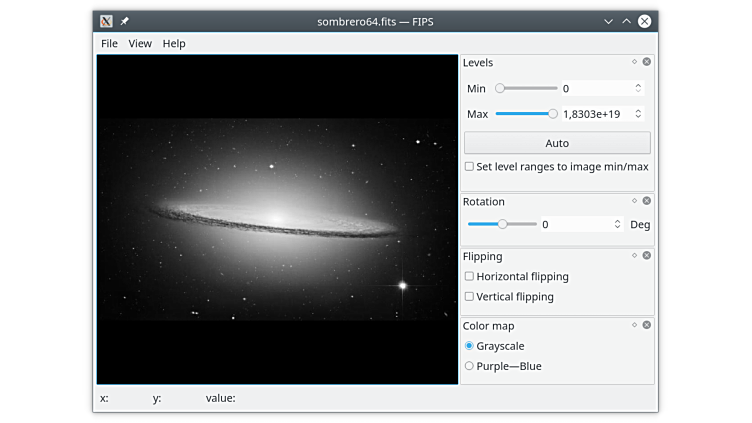This screenshot has width=752, height=423.
Task: Enable Set level ranges to image min/max
Action: tap(470, 167)
